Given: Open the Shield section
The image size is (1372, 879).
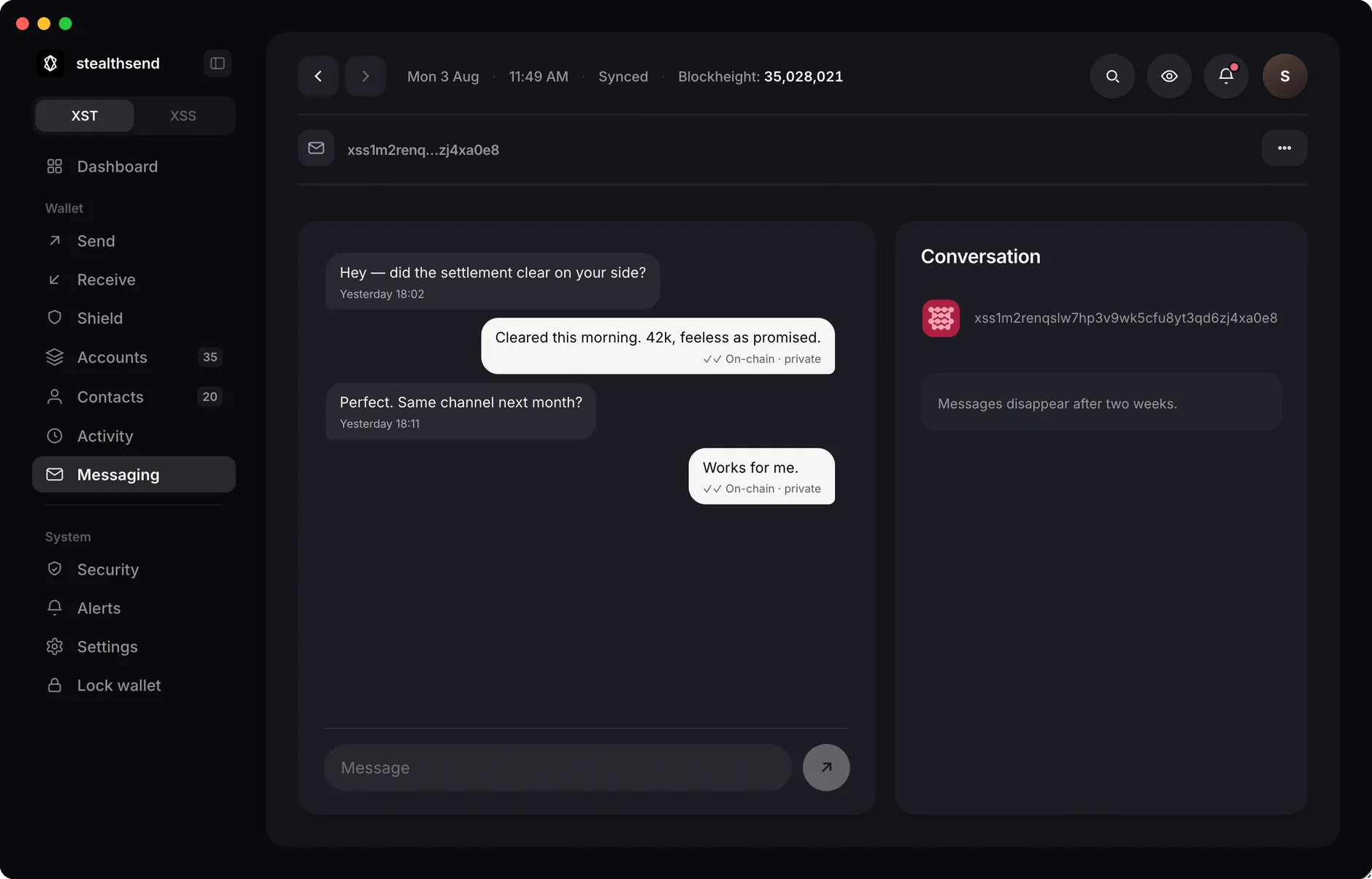Looking at the screenshot, I should point(134,318).
